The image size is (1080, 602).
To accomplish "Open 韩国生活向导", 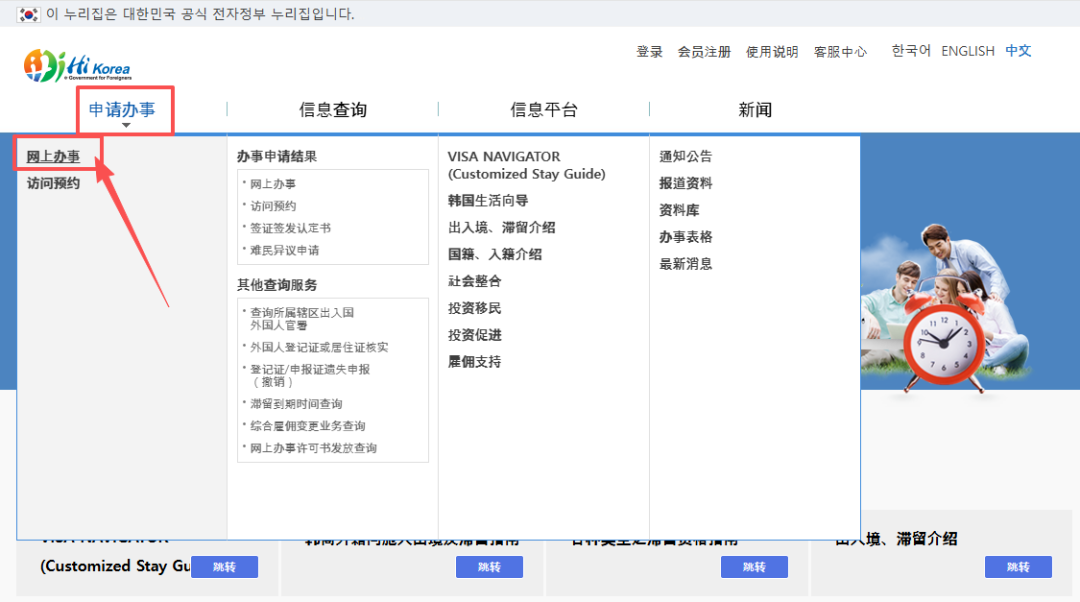I will click(488, 200).
